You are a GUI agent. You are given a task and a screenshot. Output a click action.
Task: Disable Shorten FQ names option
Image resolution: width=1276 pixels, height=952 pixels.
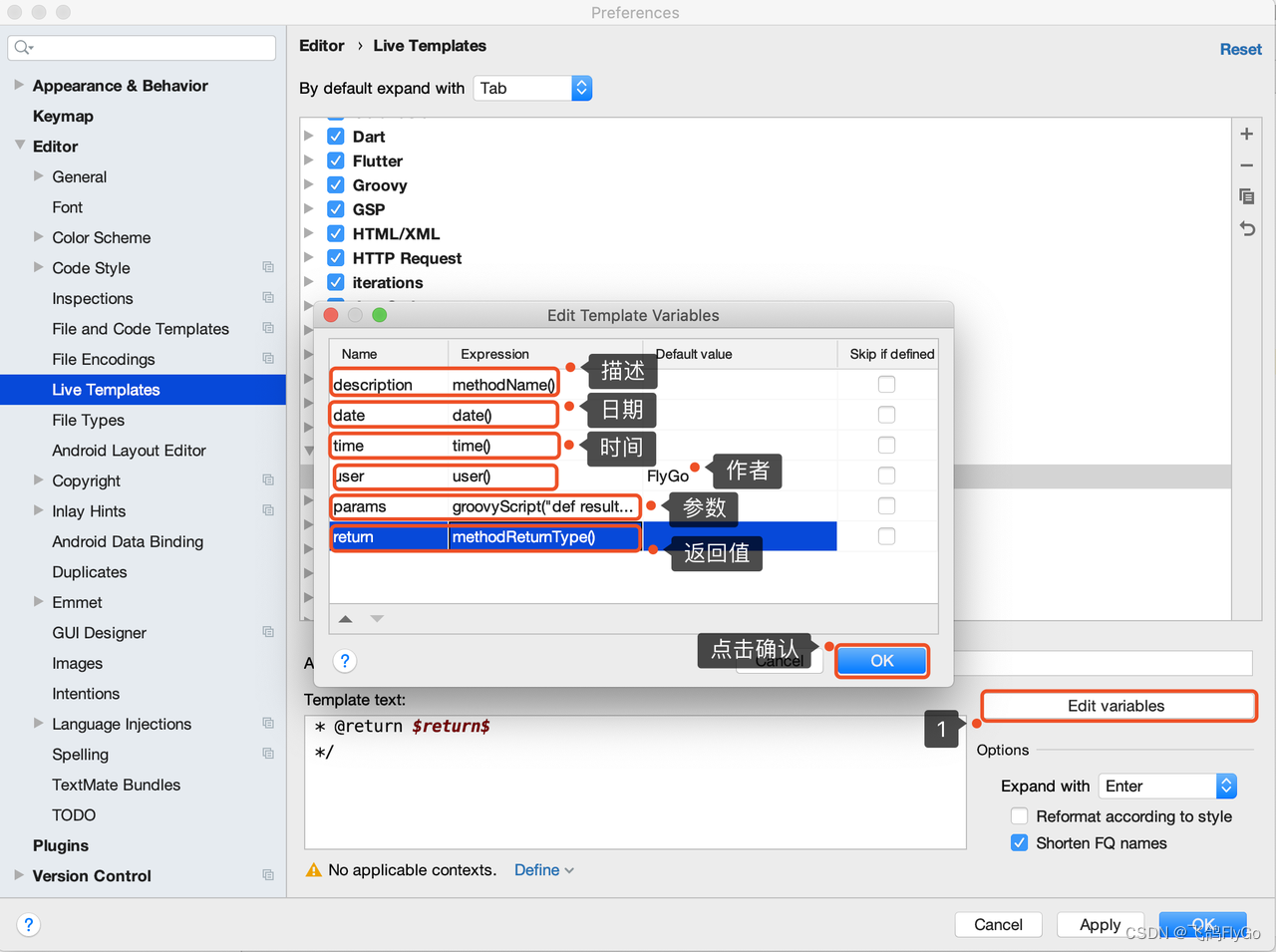(x=1019, y=842)
